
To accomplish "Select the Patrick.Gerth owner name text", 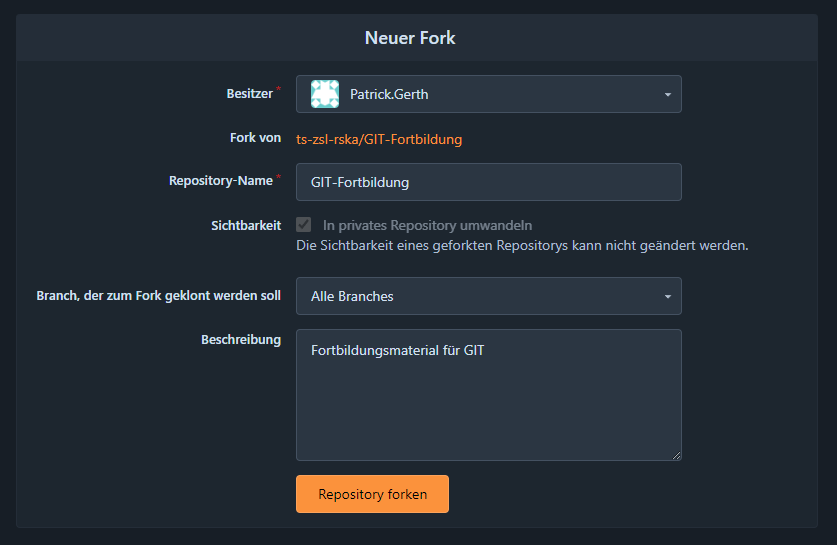I will [x=389, y=95].
